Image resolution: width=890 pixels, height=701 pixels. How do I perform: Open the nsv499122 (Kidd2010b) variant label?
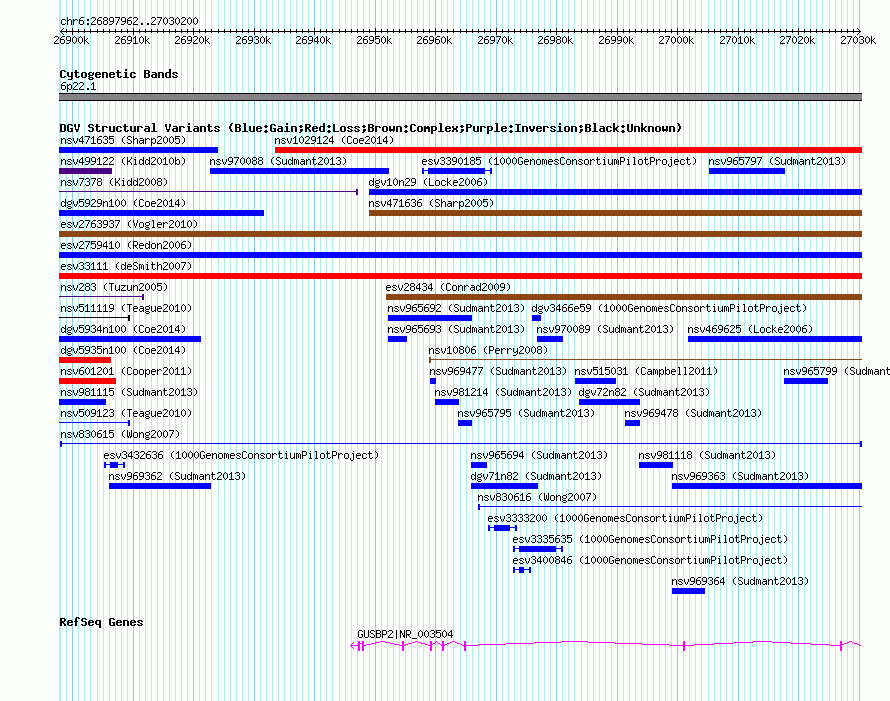123,161
